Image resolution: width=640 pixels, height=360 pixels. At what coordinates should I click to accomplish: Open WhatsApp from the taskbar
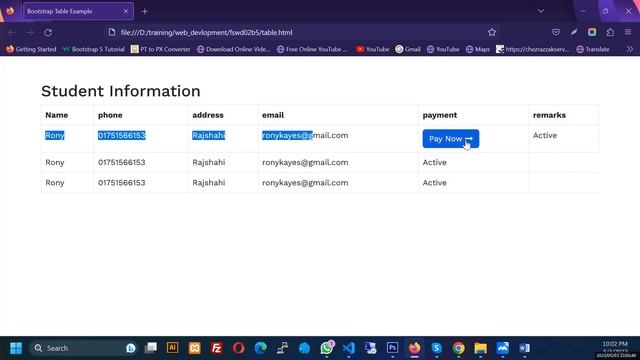point(327,348)
